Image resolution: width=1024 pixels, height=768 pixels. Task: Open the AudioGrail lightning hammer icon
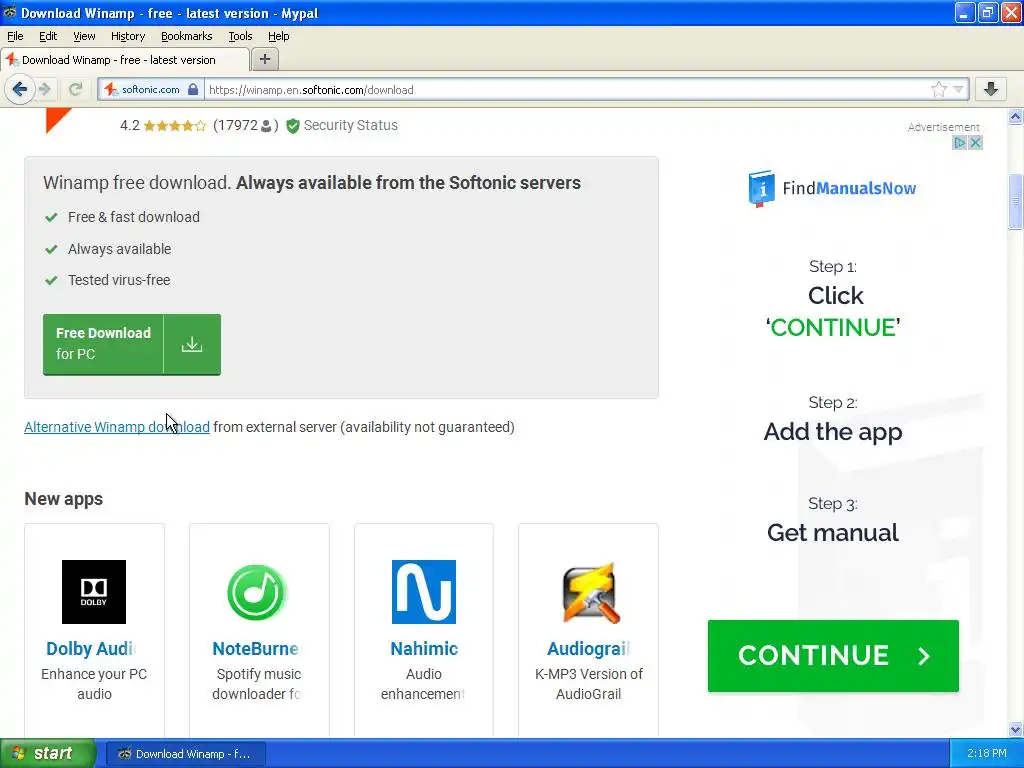[x=589, y=592]
